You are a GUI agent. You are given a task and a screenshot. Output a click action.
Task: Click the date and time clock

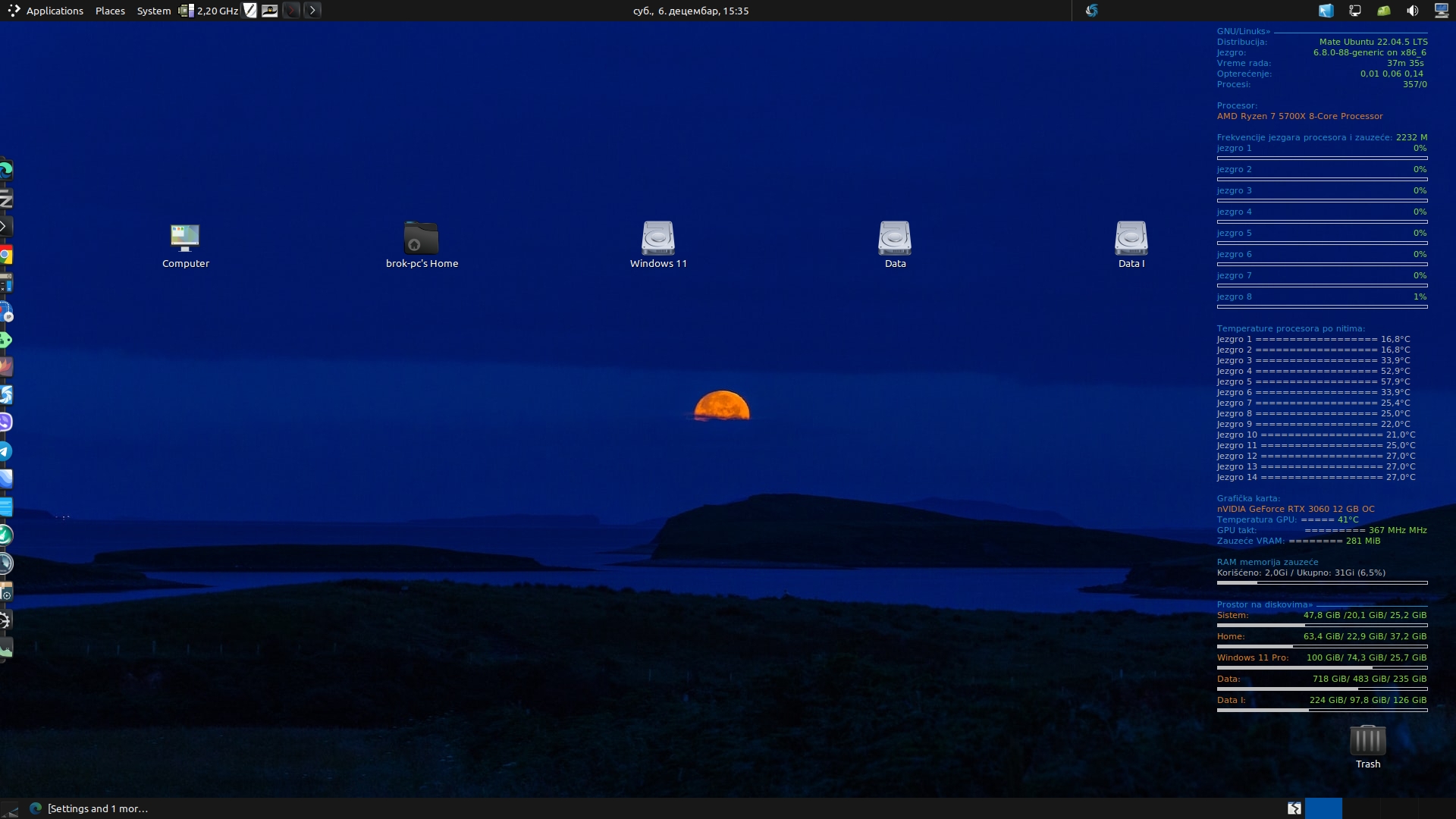690,11
